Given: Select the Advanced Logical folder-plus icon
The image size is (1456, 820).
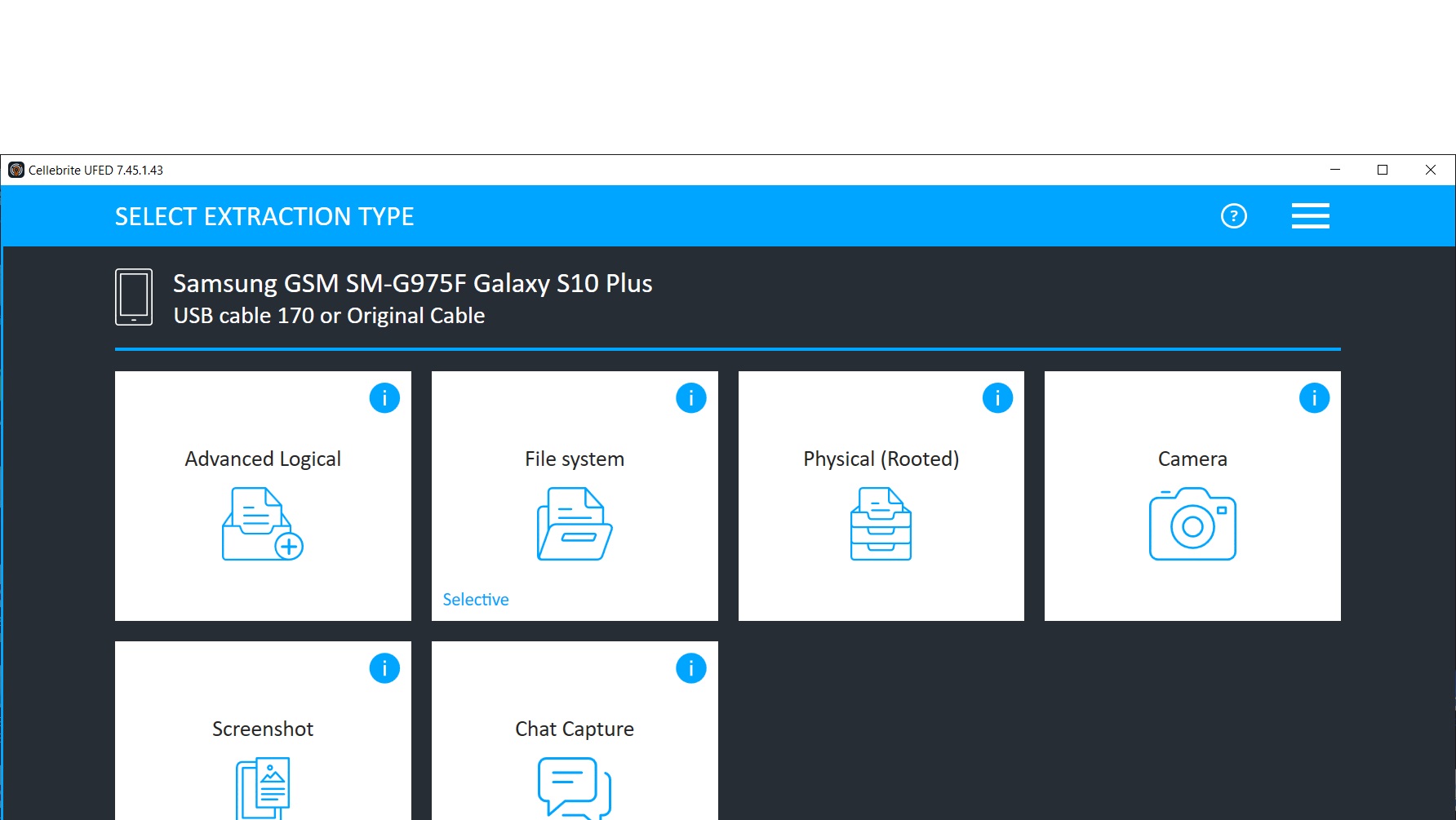Looking at the screenshot, I should click(263, 524).
